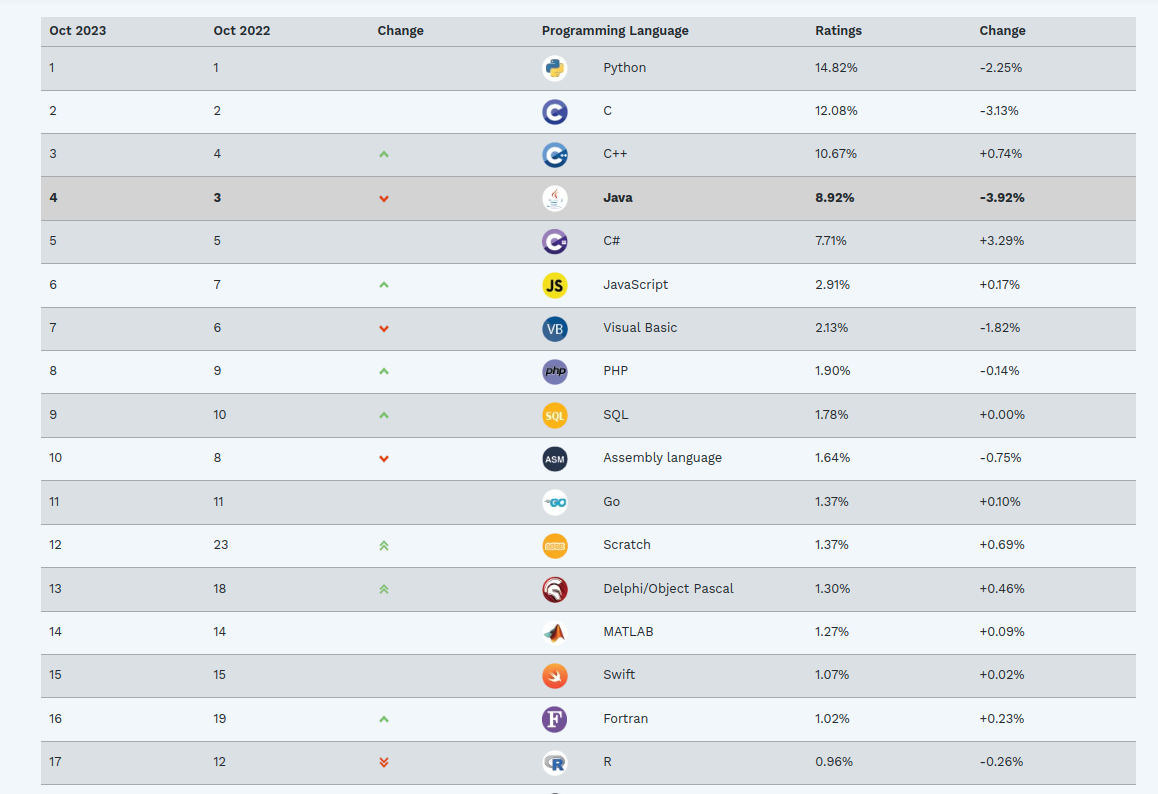Click the MATLAB logo icon
Screen dimensions: 1158x794
coord(554,632)
